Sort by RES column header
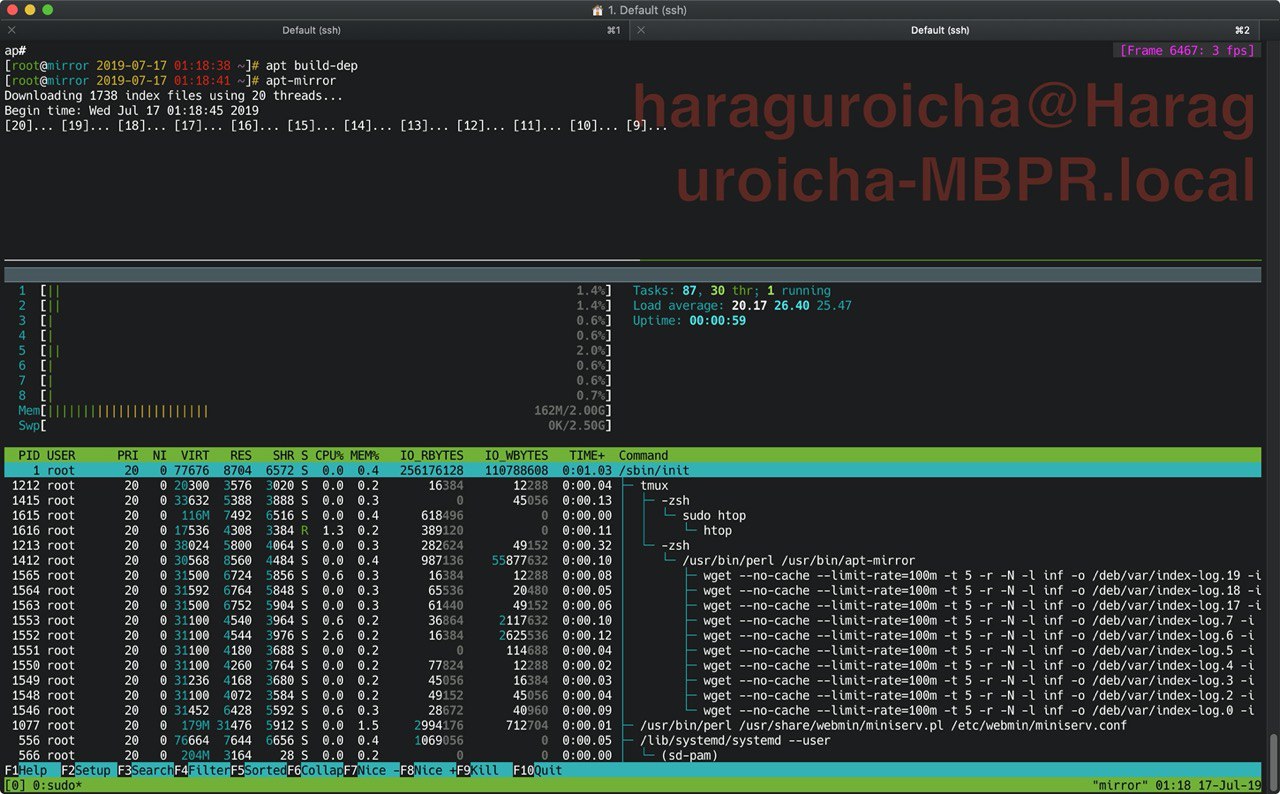This screenshot has height=794, width=1280. [241, 455]
